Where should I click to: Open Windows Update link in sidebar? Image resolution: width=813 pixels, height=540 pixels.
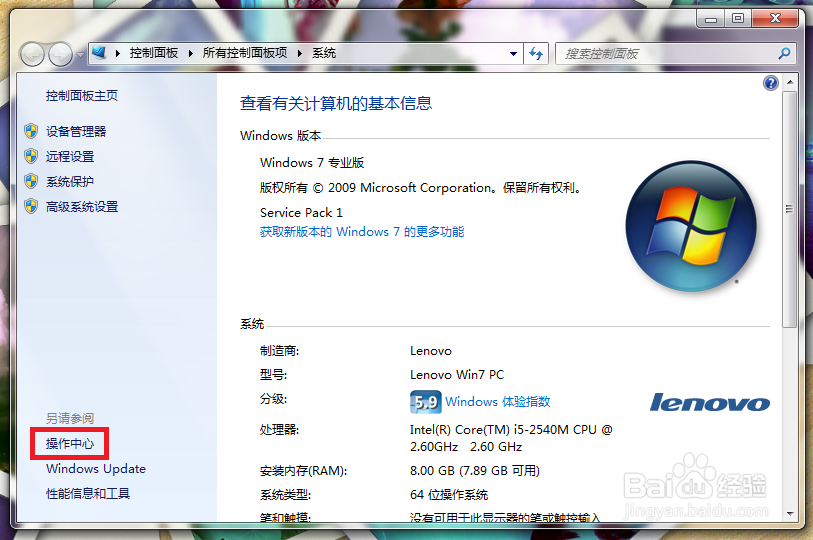(96, 468)
